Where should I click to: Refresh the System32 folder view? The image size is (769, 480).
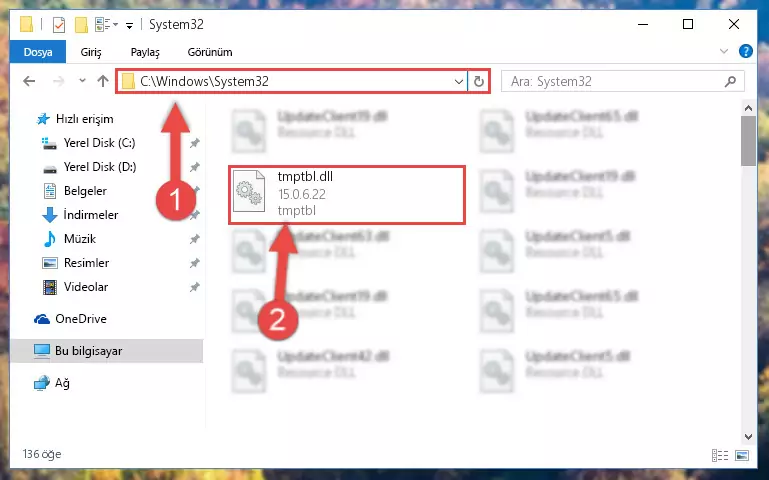tap(479, 81)
